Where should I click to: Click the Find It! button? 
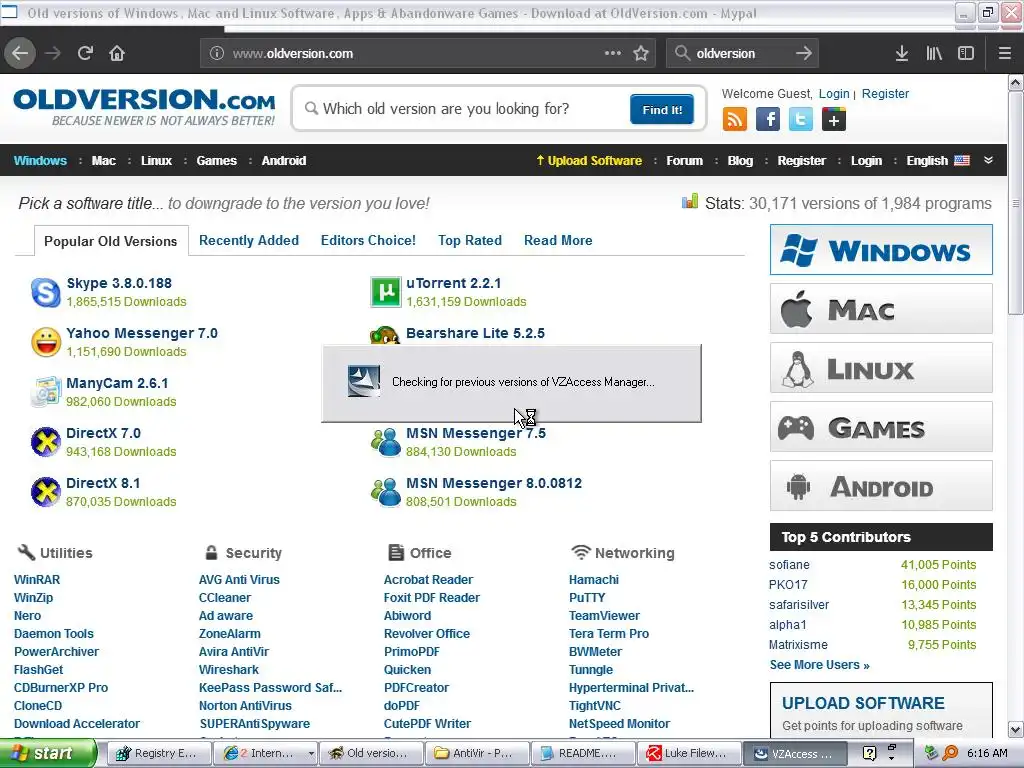coord(662,110)
